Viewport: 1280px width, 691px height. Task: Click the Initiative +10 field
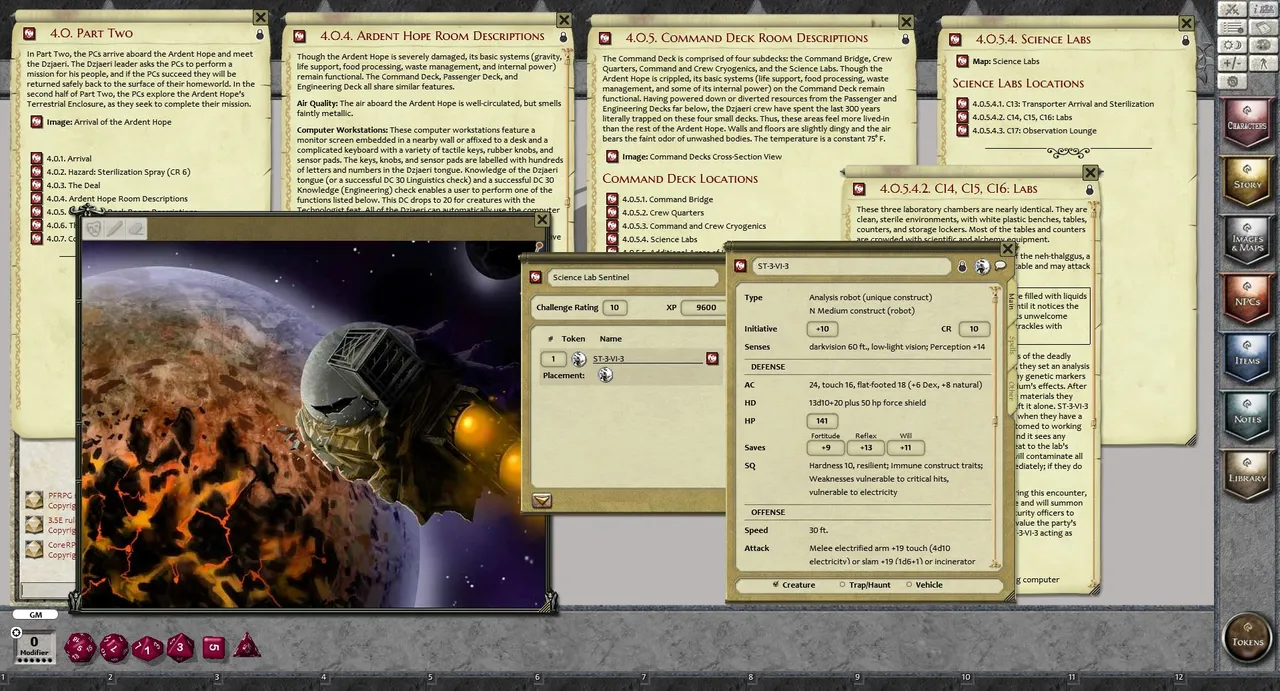pyautogui.click(x=822, y=329)
